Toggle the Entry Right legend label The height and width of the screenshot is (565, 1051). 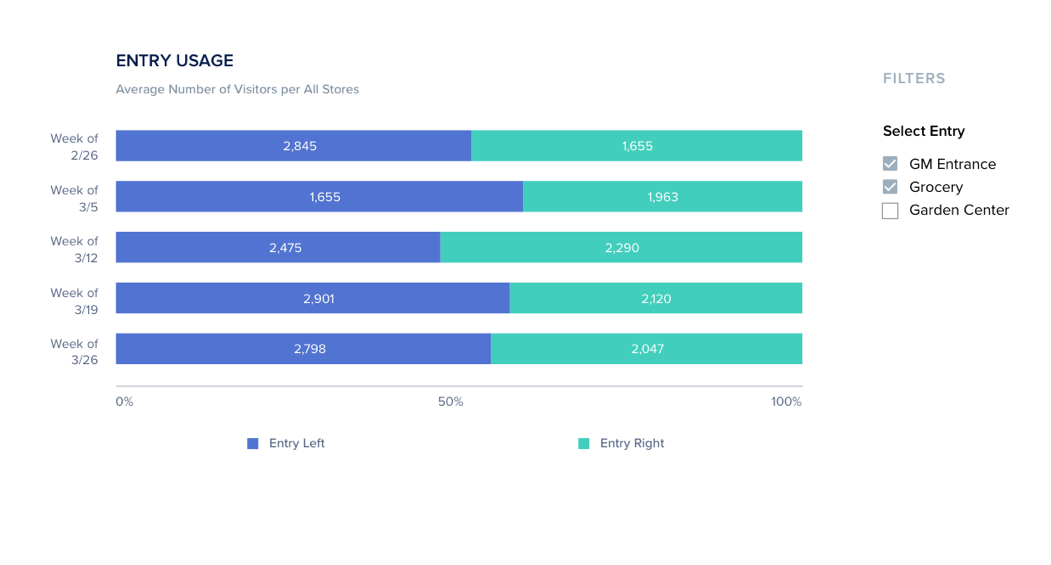[632, 444]
